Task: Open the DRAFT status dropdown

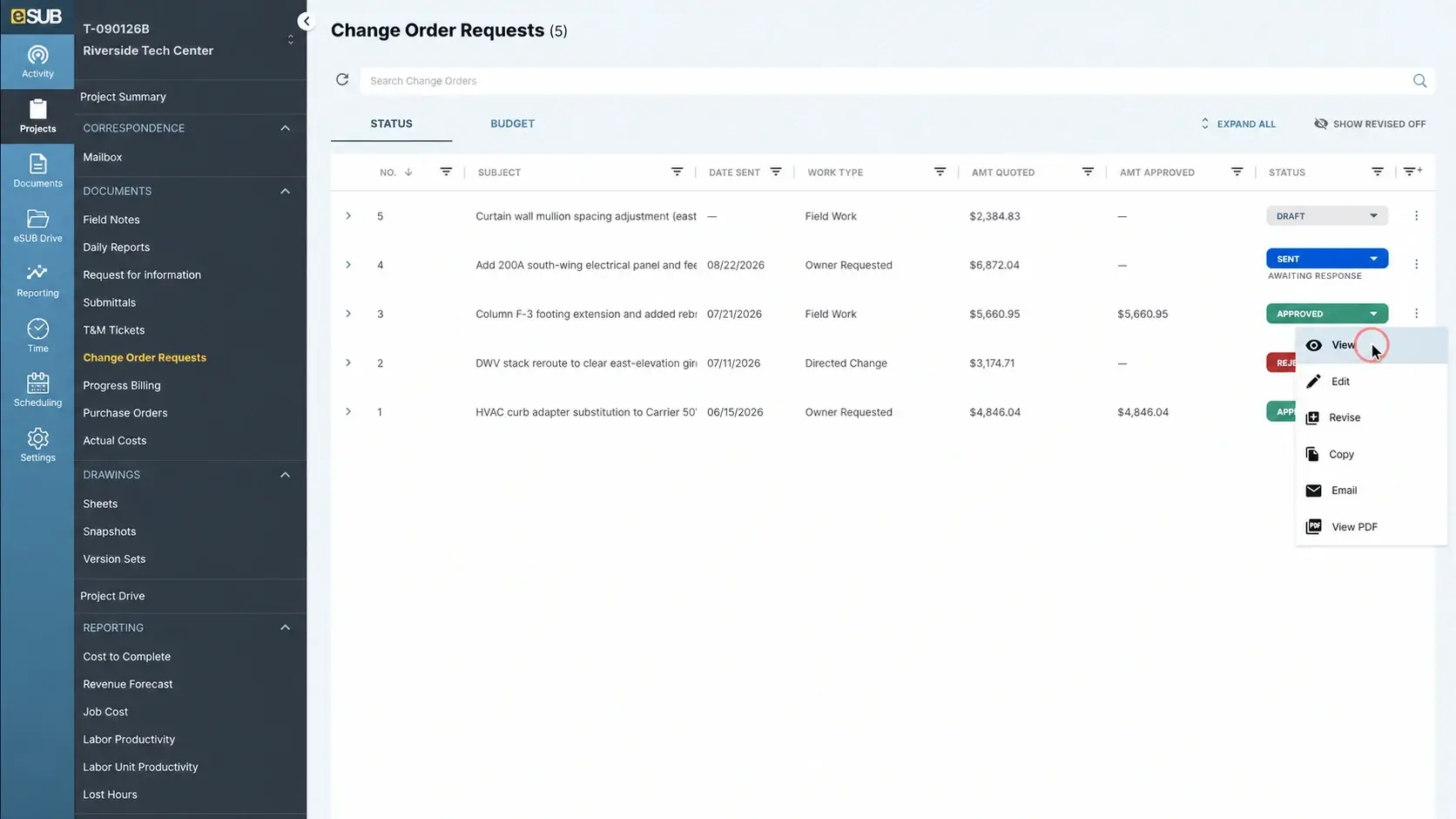Action: [x=1326, y=216]
